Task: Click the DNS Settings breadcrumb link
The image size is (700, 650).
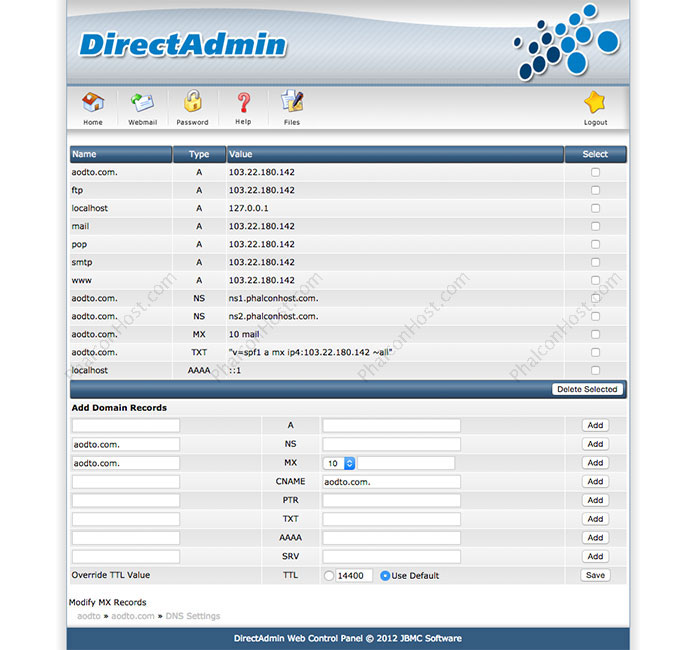Action: 193,617
